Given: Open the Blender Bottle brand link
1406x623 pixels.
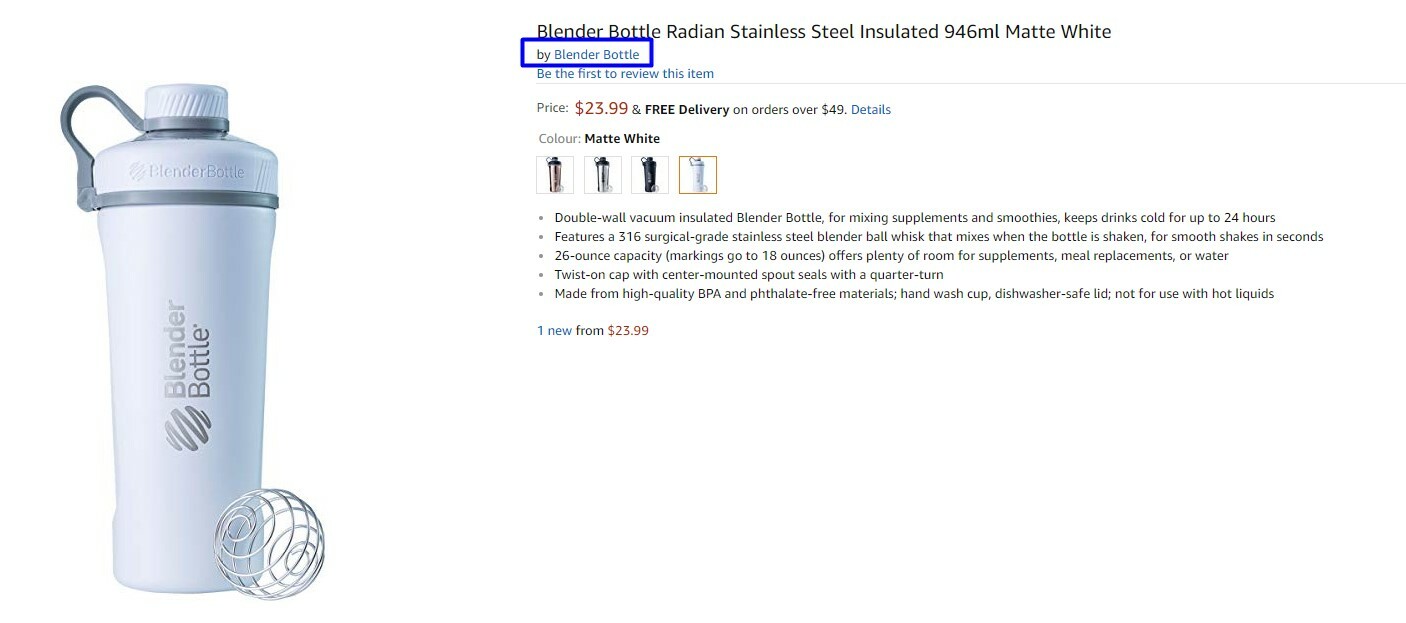Looking at the screenshot, I should coord(596,55).
